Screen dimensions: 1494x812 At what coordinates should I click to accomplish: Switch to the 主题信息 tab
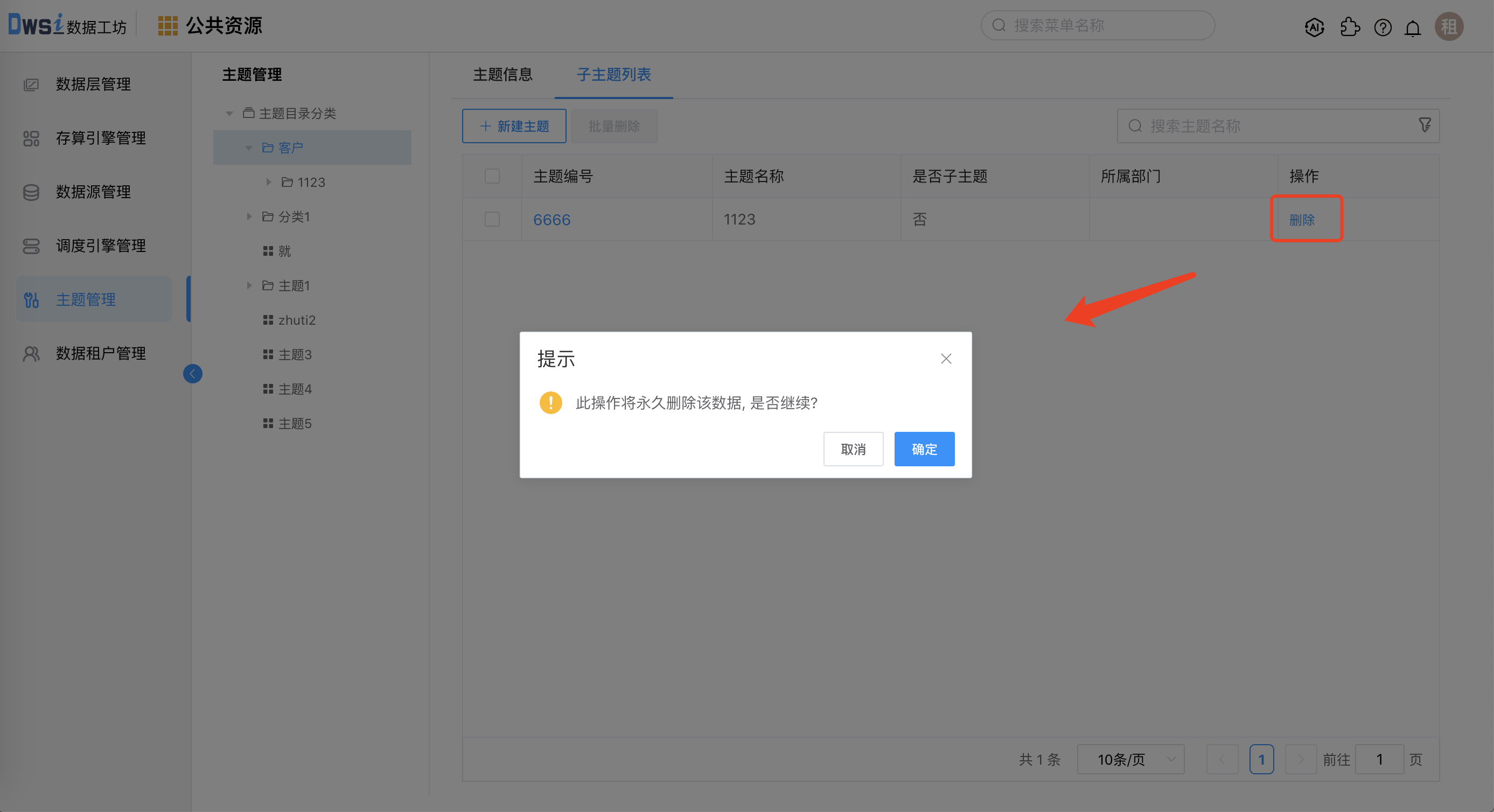[x=503, y=74]
